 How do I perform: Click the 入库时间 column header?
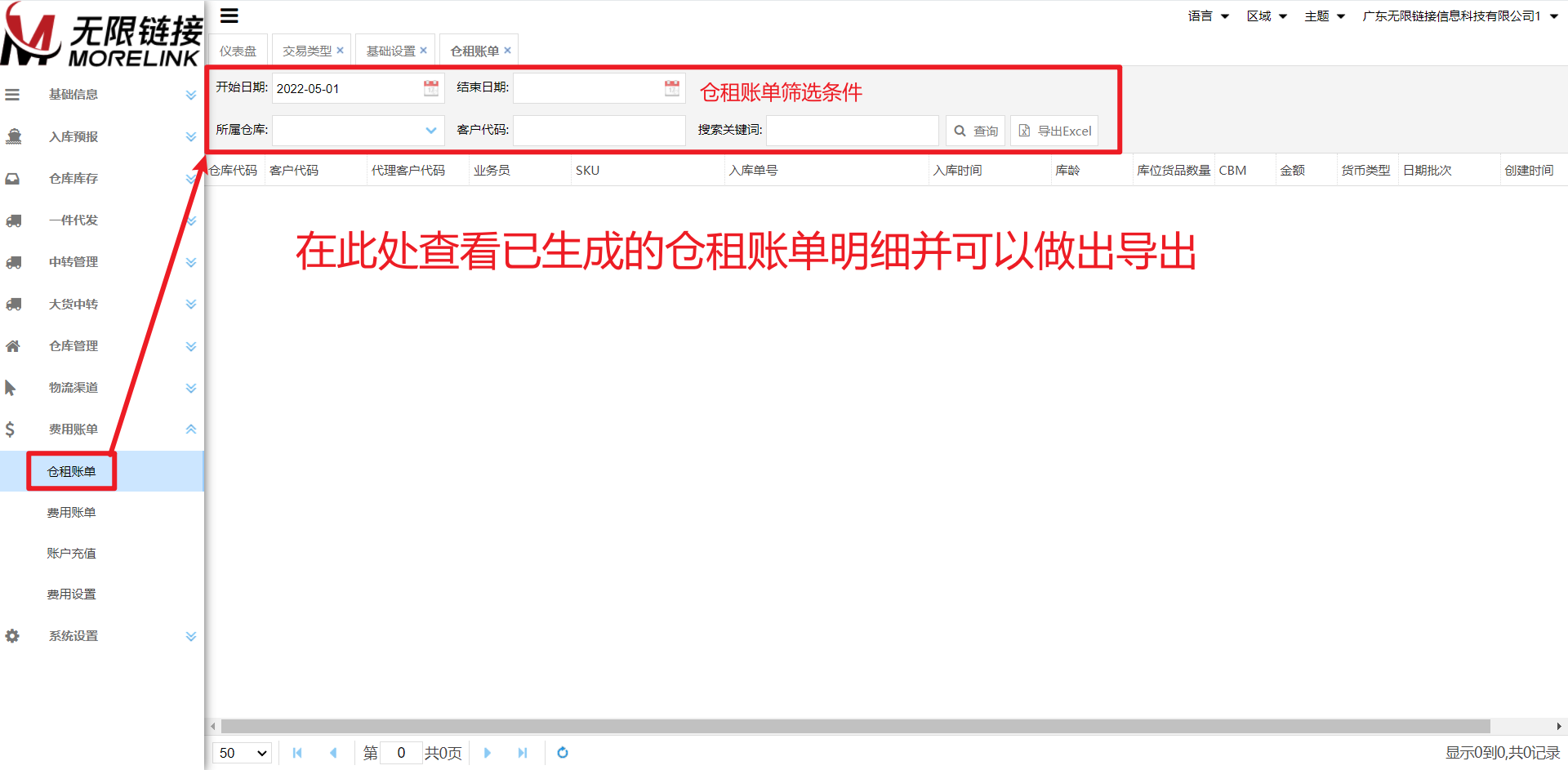tap(990, 170)
